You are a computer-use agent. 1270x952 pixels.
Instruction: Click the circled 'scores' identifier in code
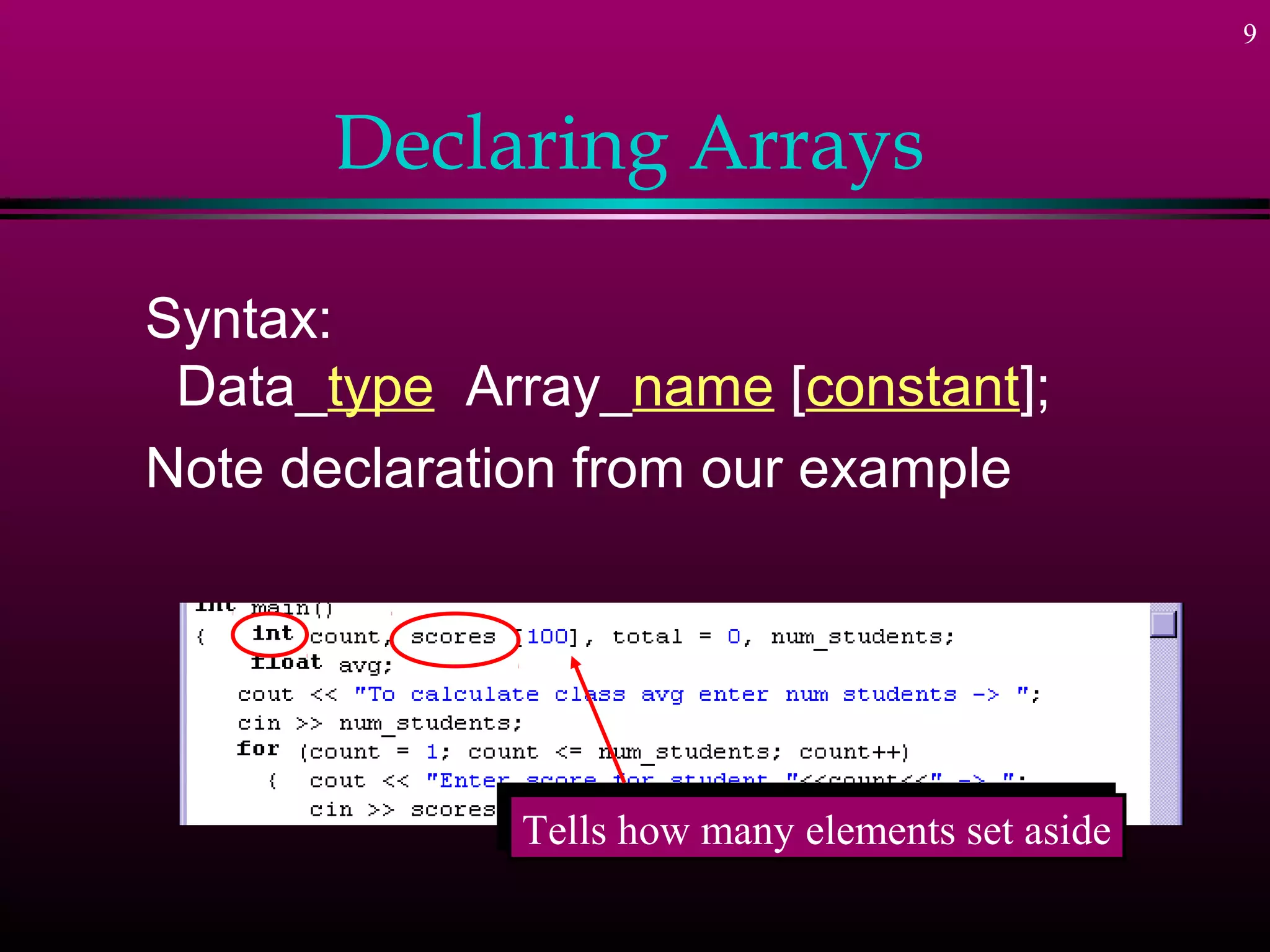pyautogui.click(x=453, y=637)
